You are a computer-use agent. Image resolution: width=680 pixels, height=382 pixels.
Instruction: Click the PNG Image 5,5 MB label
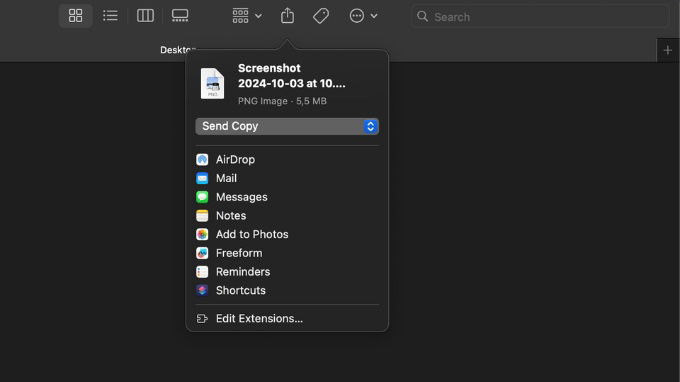pos(282,101)
